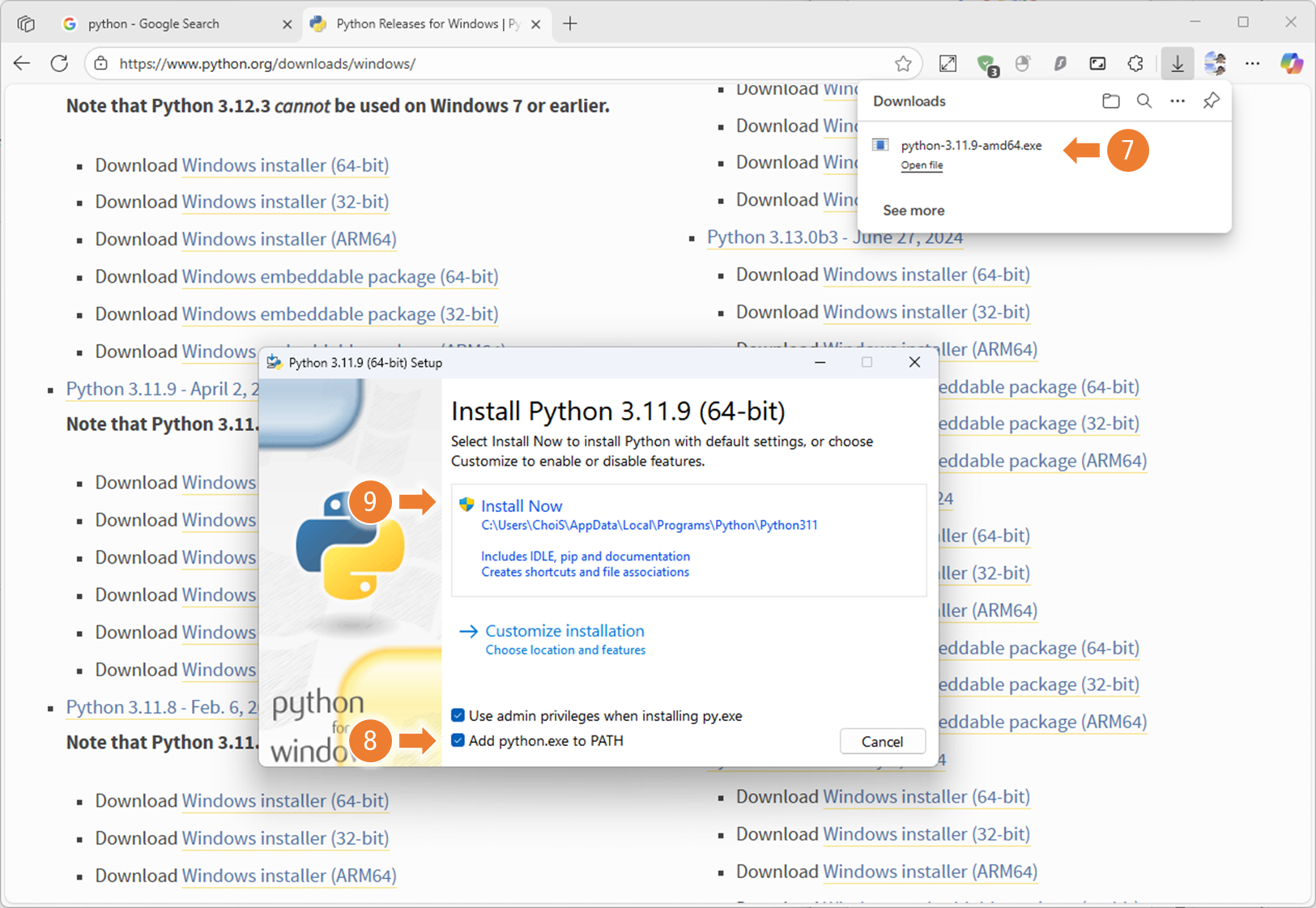Image resolution: width=1316 pixels, height=908 pixels.
Task: Toggle Use admin privileges when installing py.exe
Action: pyautogui.click(x=458, y=715)
